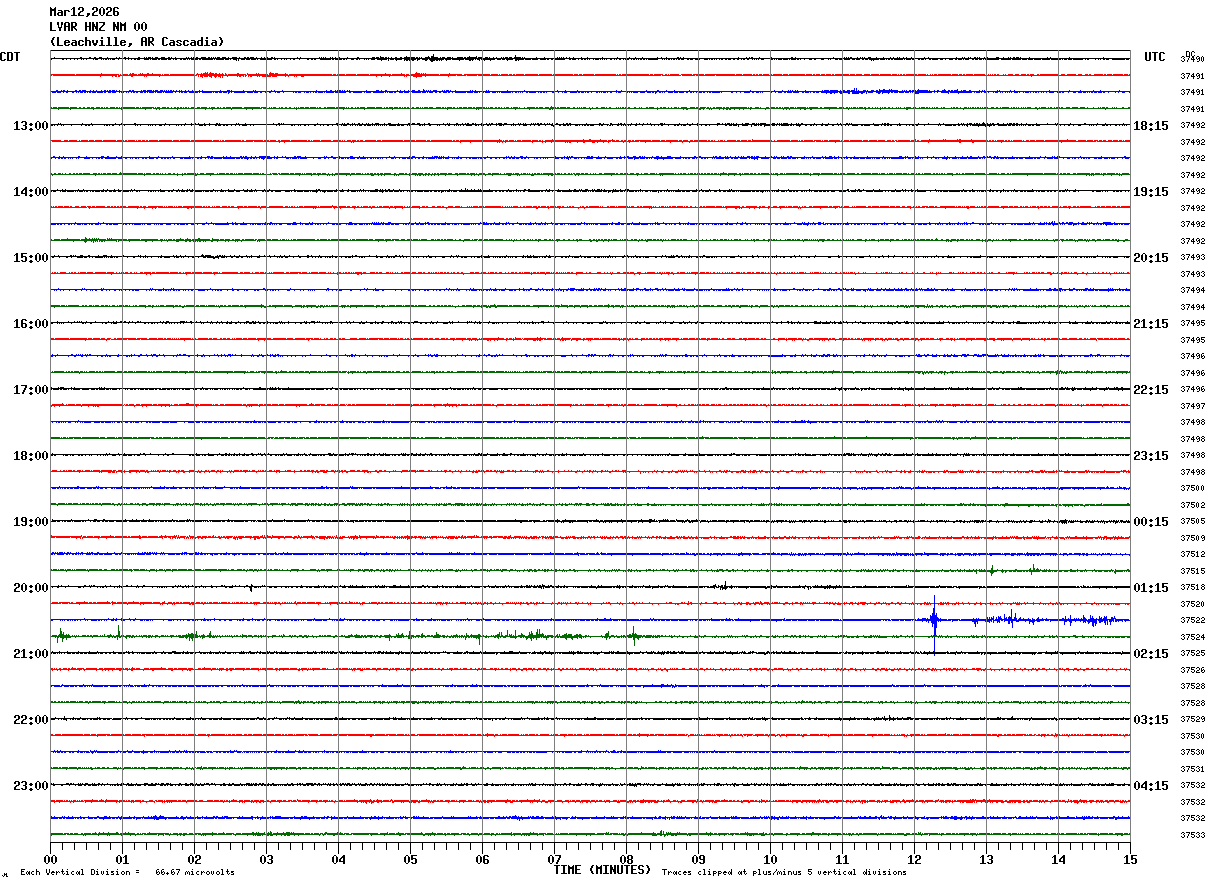The image size is (1210, 886).
Task: Click the 37512 DC offset value
Action: tap(1193, 554)
